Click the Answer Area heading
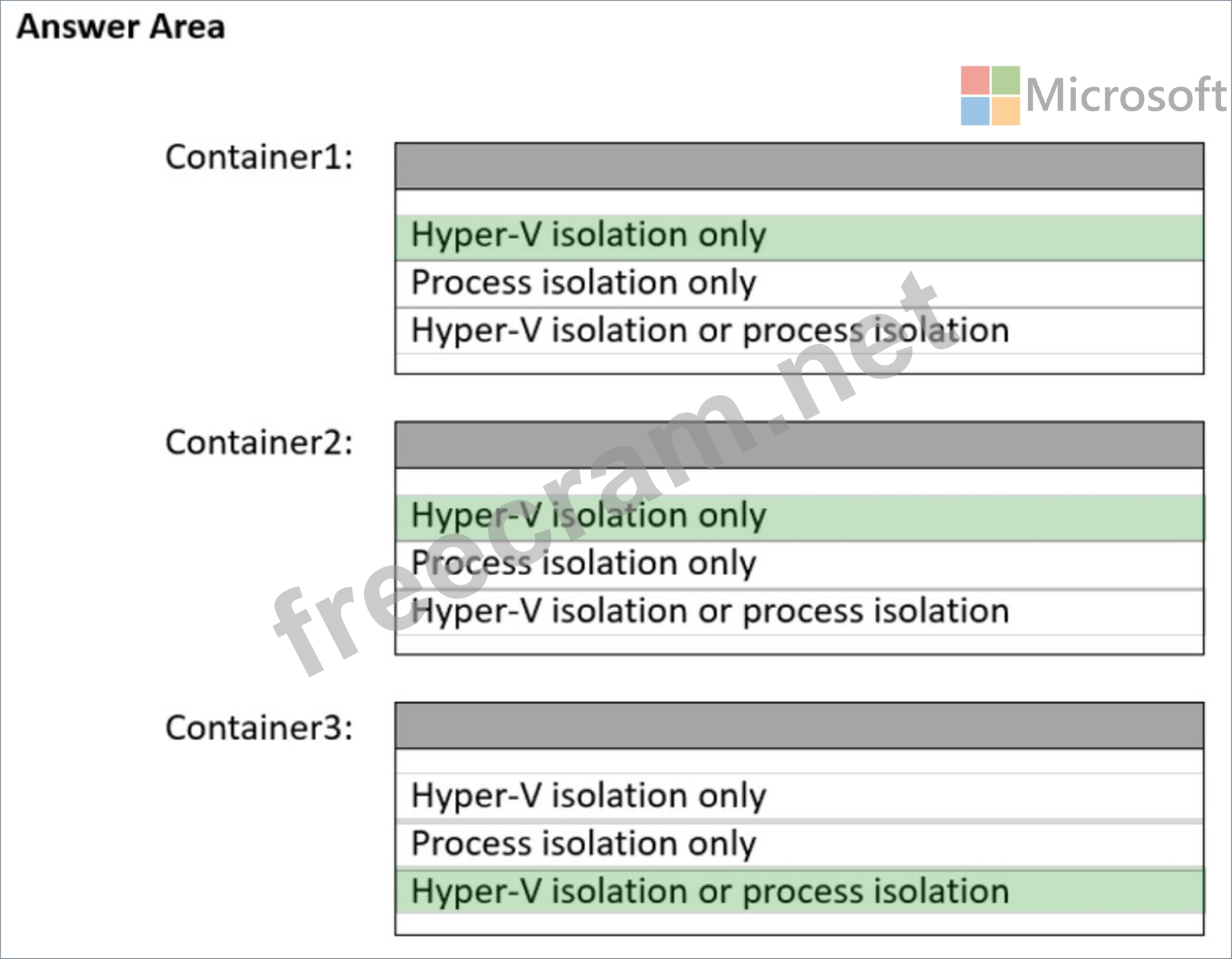1232x959 pixels. point(121,27)
